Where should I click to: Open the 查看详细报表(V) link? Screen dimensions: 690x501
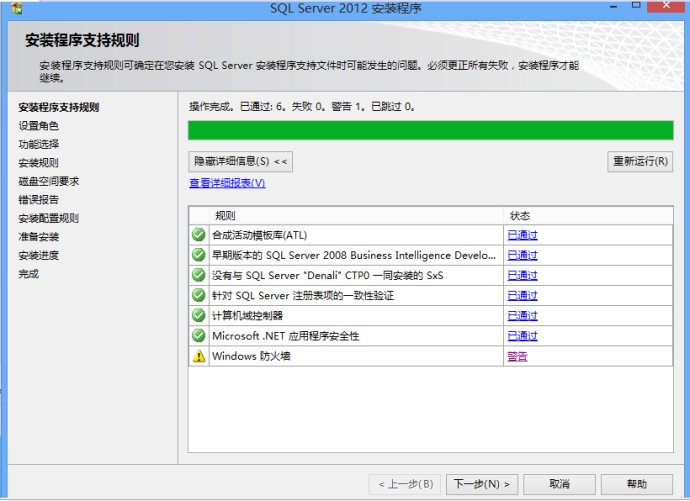point(227,183)
